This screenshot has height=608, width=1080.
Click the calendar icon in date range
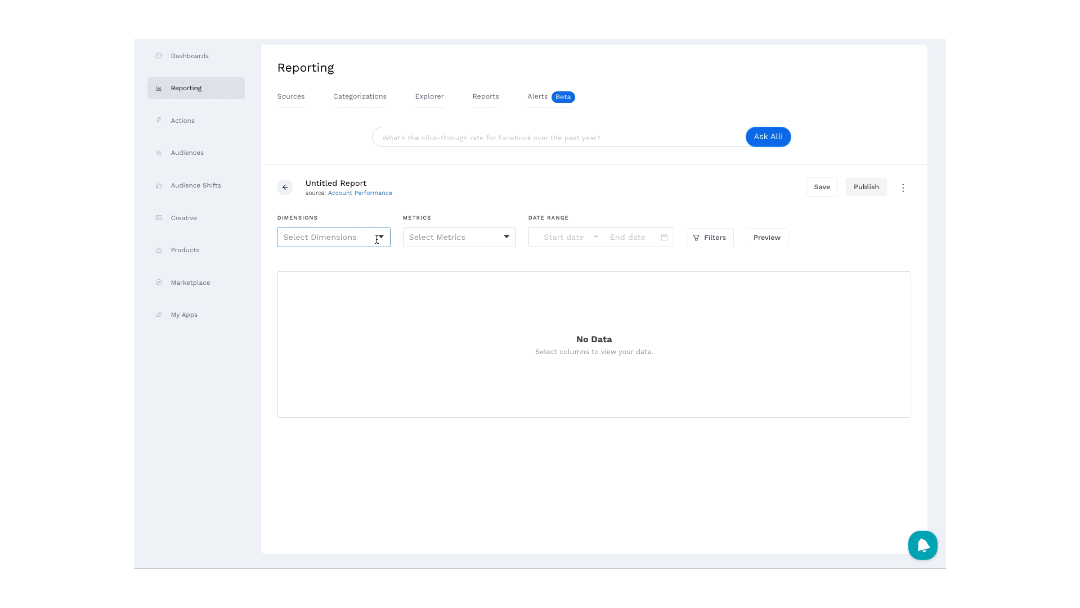coord(664,238)
